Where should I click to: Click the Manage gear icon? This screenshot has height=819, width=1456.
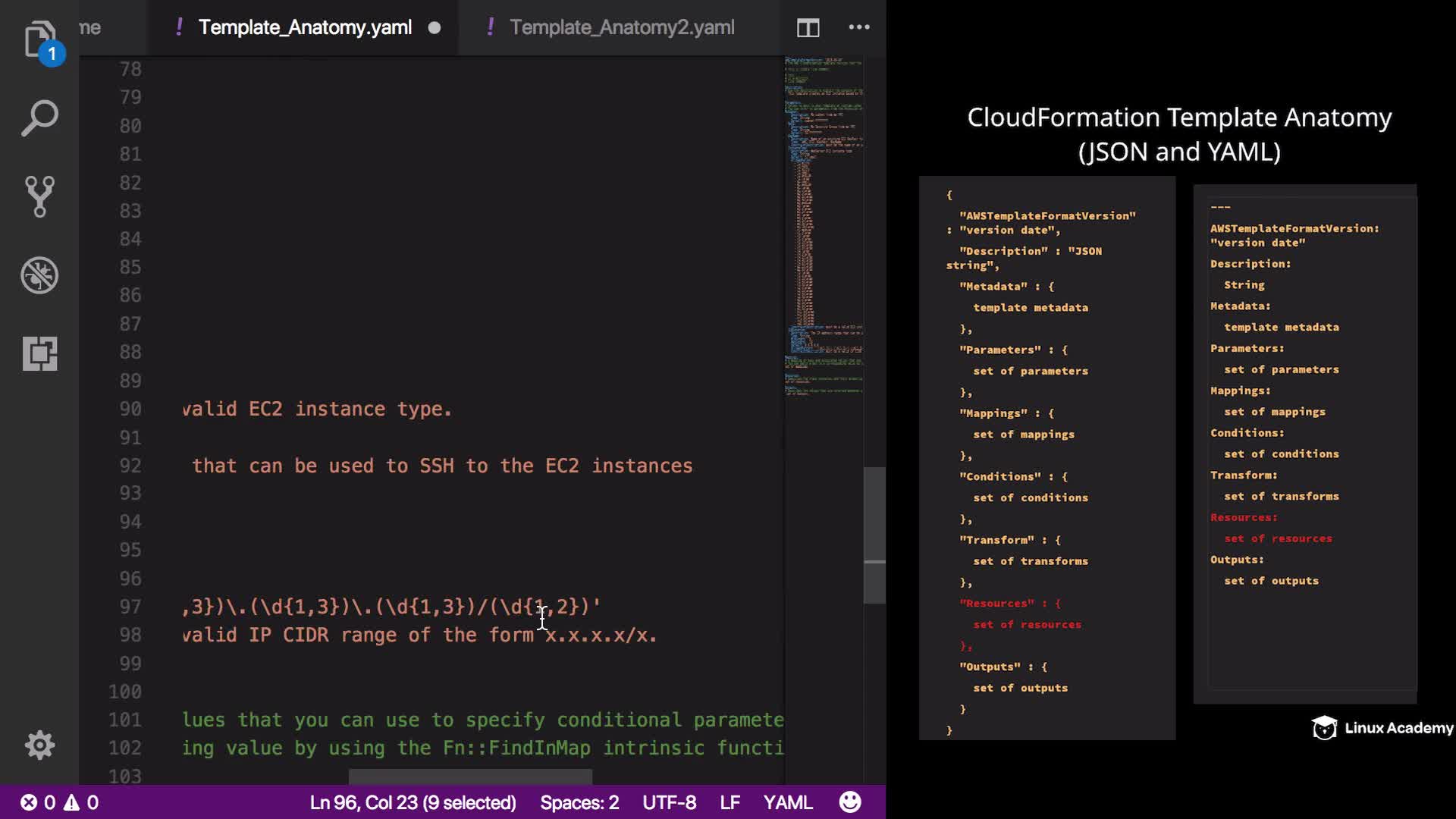pyautogui.click(x=39, y=745)
